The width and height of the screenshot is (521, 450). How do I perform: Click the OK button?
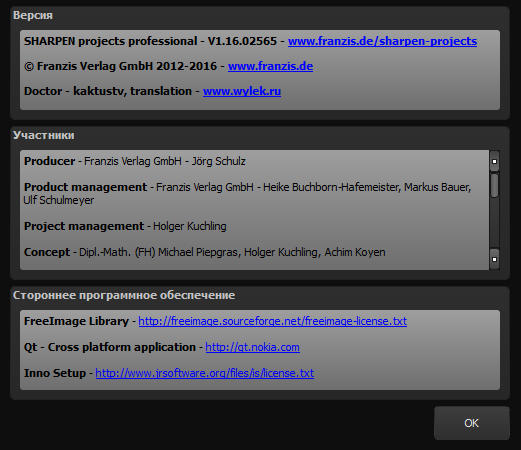[x=472, y=423]
